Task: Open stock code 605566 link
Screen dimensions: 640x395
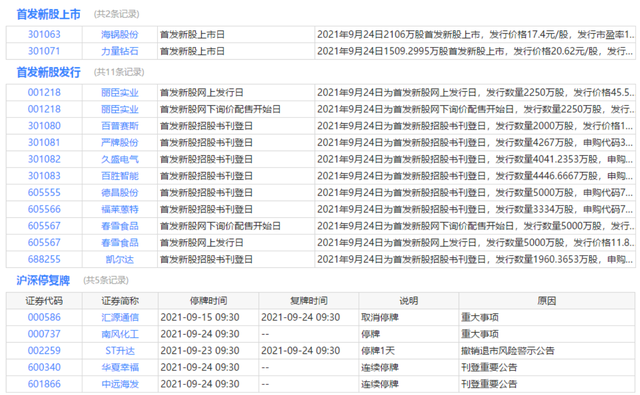Action: (44, 209)
